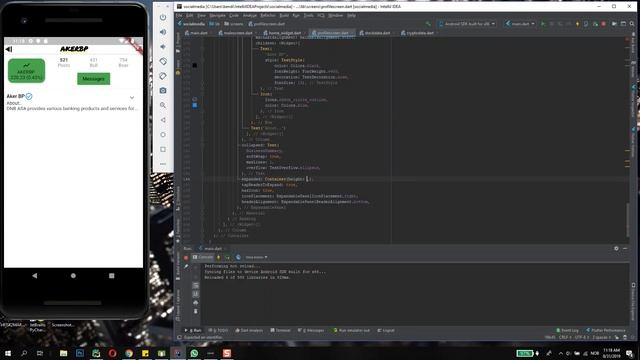Open the Dart Analysis tool window

pos(249,330)
